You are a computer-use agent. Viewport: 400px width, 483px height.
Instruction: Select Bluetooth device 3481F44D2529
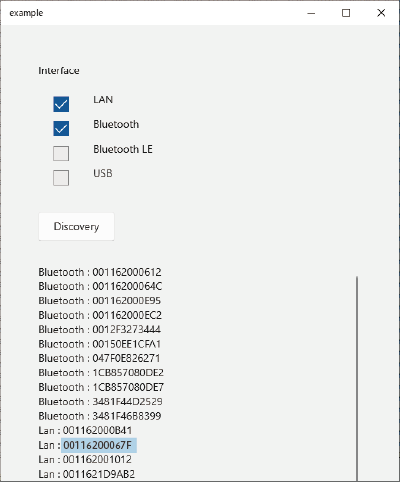[100, 401]
